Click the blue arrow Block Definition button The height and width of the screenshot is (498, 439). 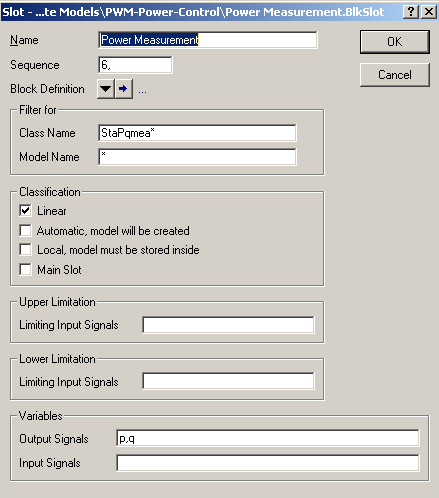(124, 89)
